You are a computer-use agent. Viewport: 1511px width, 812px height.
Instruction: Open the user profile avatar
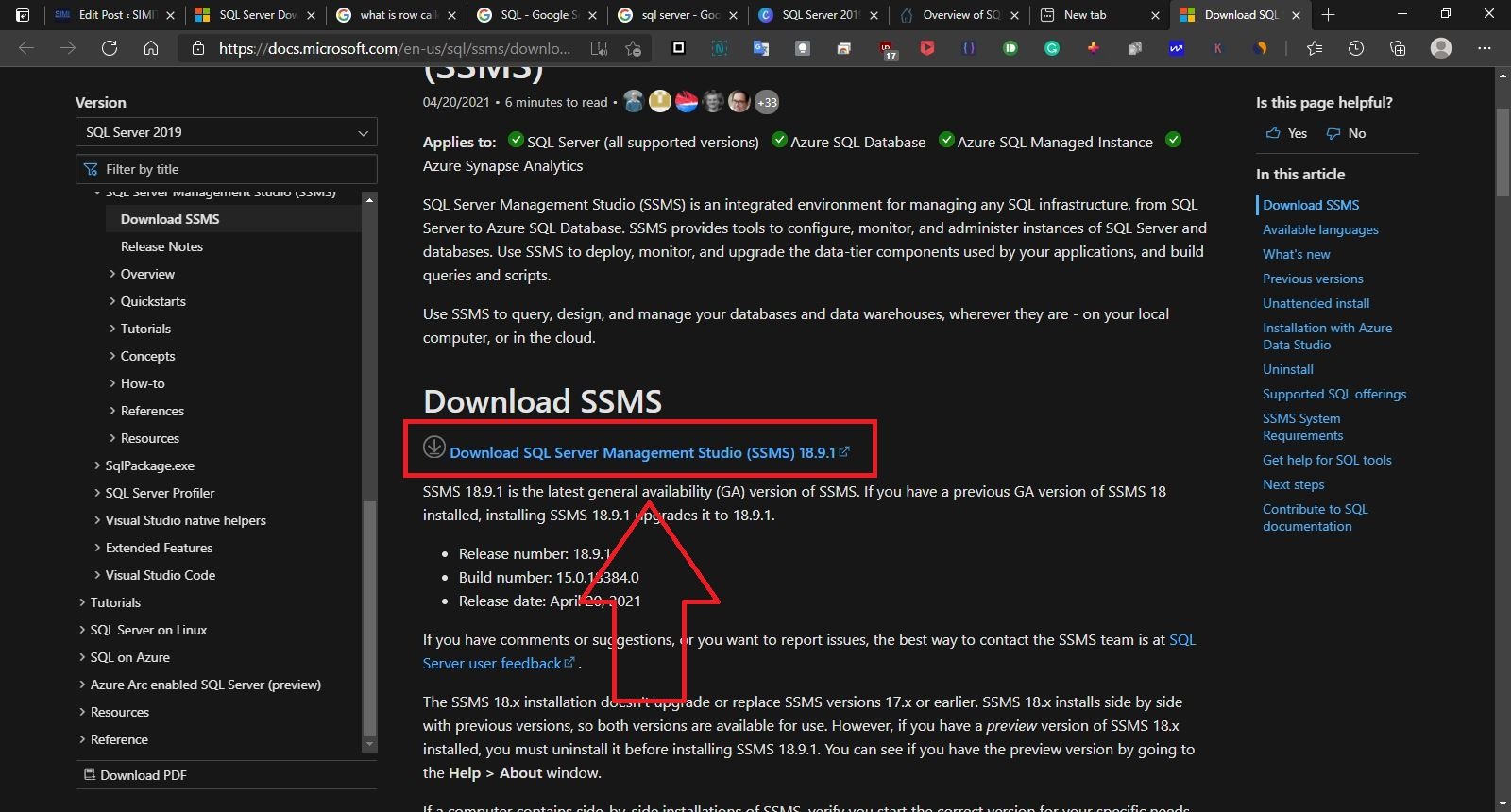(x=1441, y=48)
